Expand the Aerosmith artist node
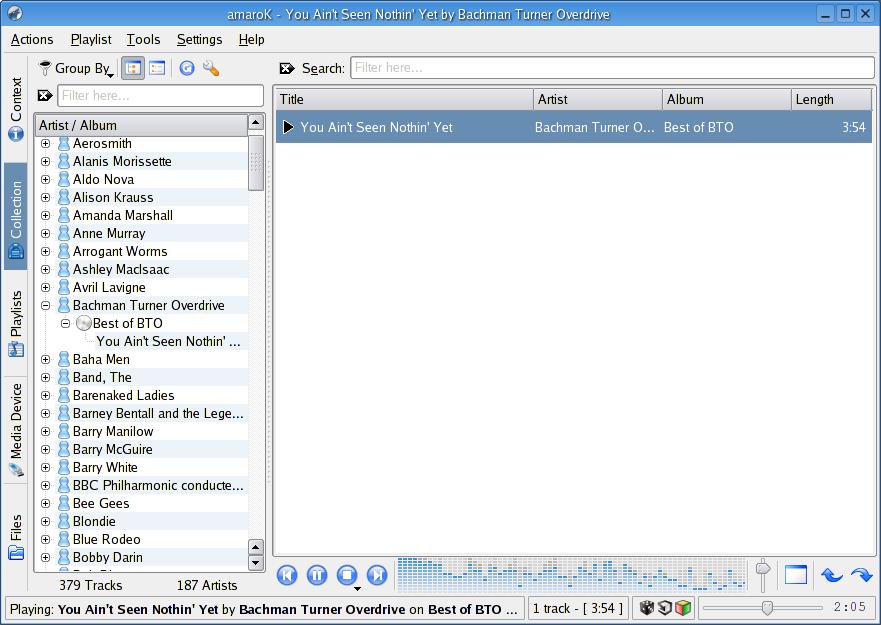Image resolution: width=881 pixels, height=625 pixels. 45,144
